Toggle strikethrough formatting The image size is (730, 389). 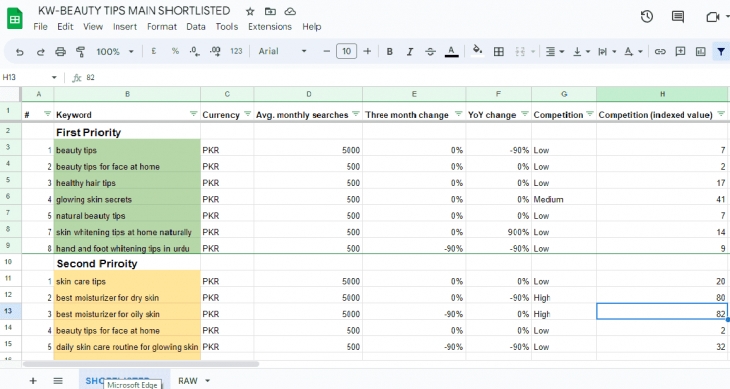[x=430, y=52]
